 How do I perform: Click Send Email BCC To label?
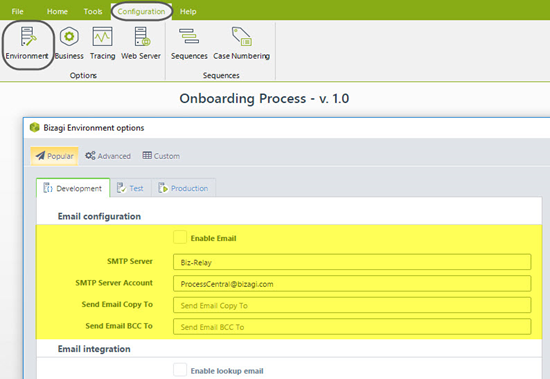pyautogui.click(x=119, y=326)
